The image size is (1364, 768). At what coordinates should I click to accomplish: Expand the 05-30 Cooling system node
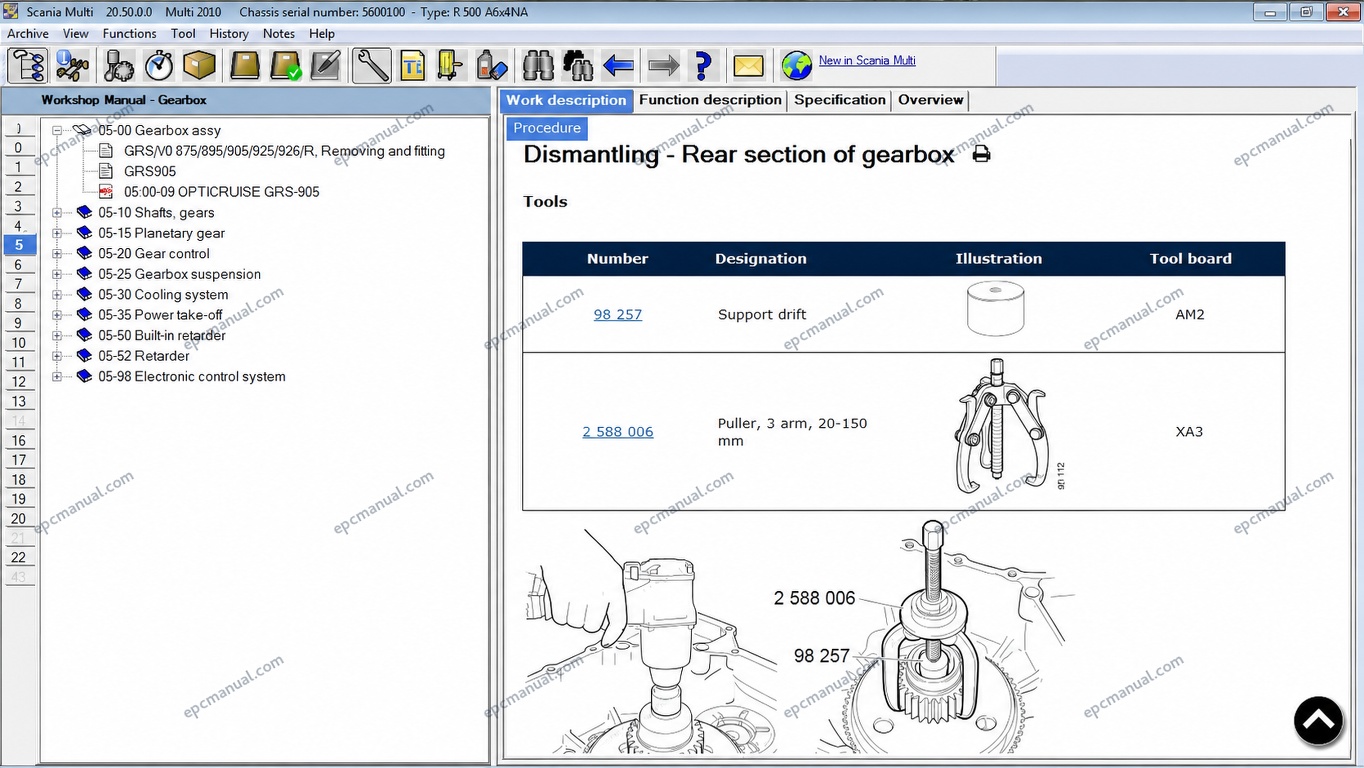[x=57, y=294]
